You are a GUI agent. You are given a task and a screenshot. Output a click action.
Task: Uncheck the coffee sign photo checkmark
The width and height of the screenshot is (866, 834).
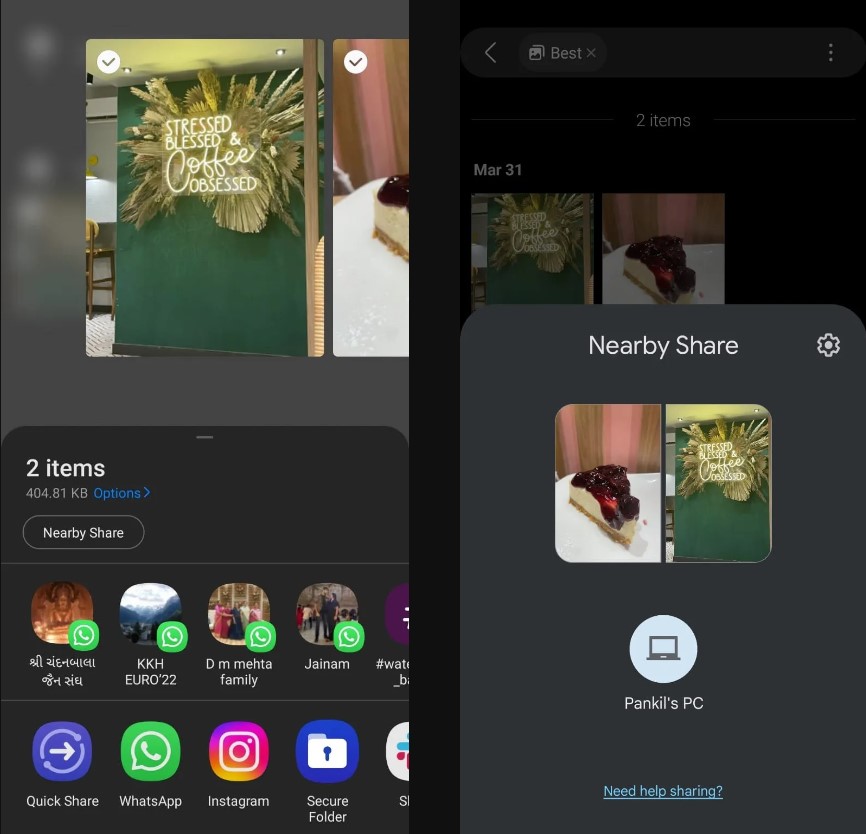coord(108,62)
